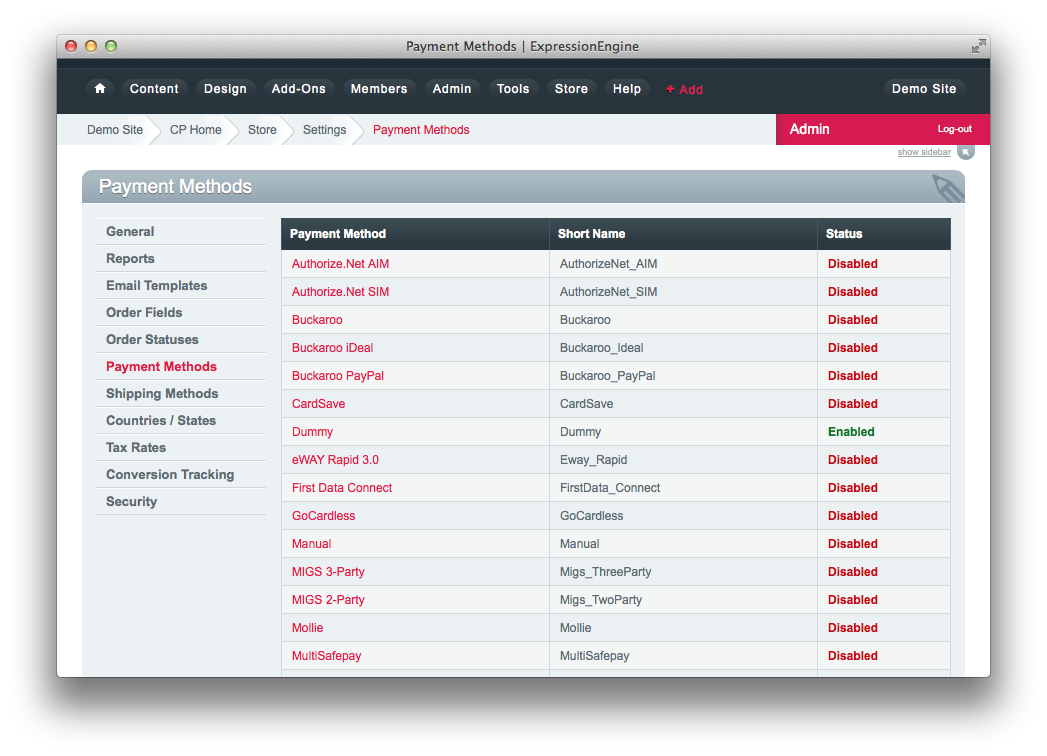Image resolution: width=1047 pixels, height=756 pixels.
Task: Open the Members menu
Action: pyautogui.click(x=379, y=89)
